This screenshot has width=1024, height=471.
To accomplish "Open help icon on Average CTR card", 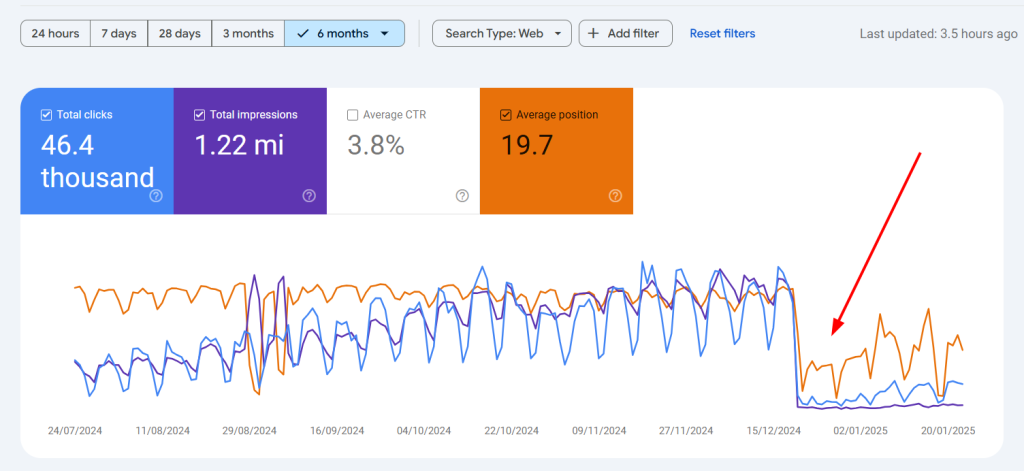I will click(462, 195).
